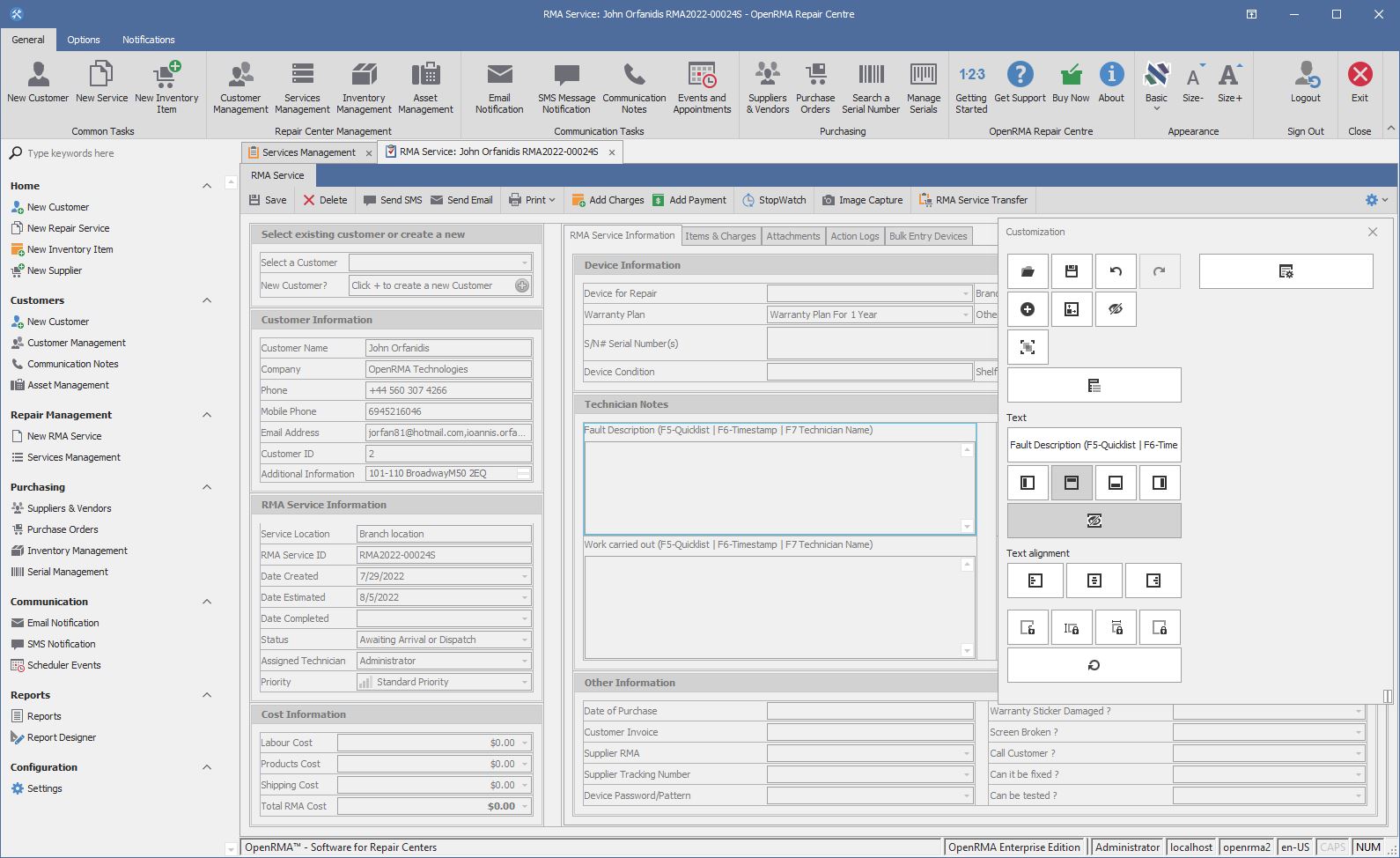Place the label text on the right
This screenshot has height=858, width=1400.
(x=1160, y=483)
